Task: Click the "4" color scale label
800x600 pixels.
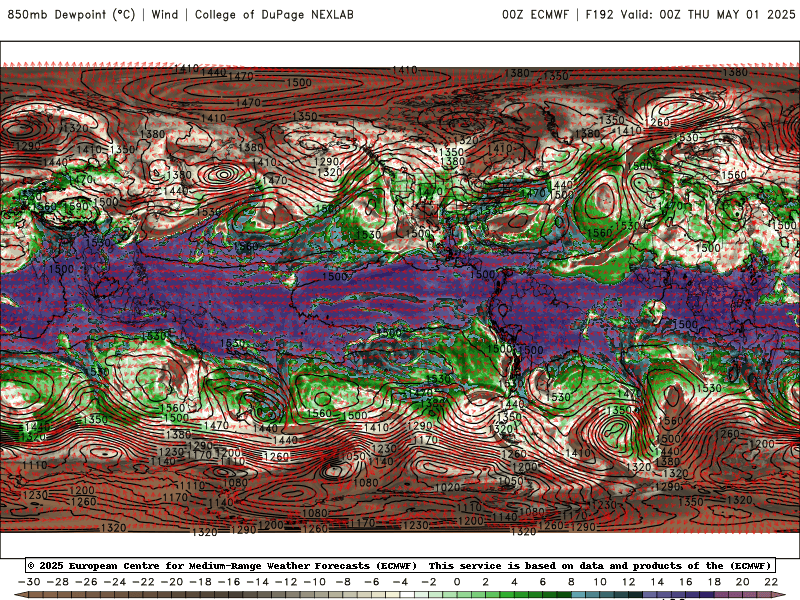Action: (x=514, y=582)
